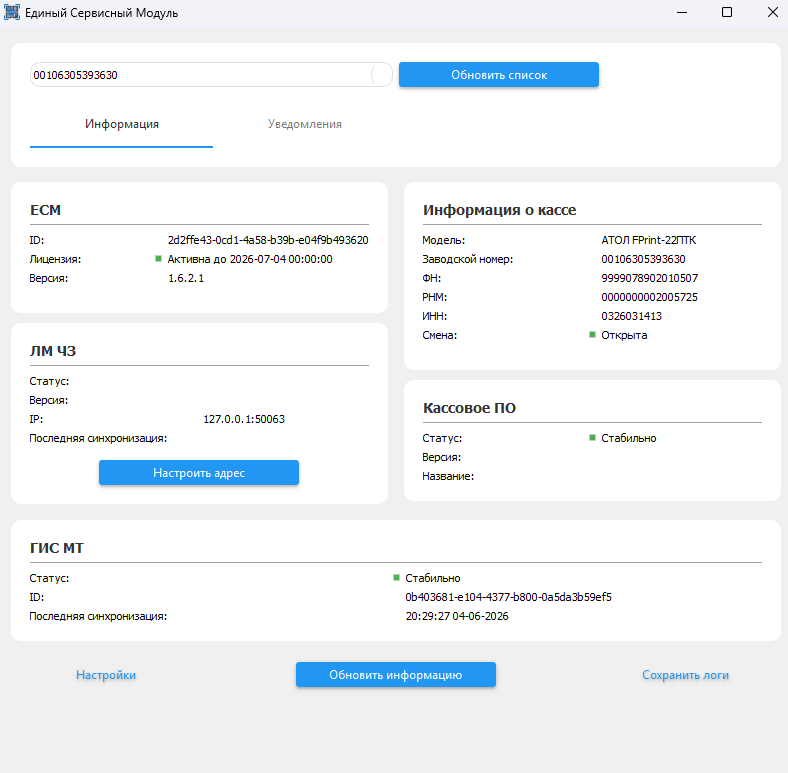The height and width of the screenshot is (773, 788).
Task: Click ГИС МТ green status indicator
Action: coord(397,578)
